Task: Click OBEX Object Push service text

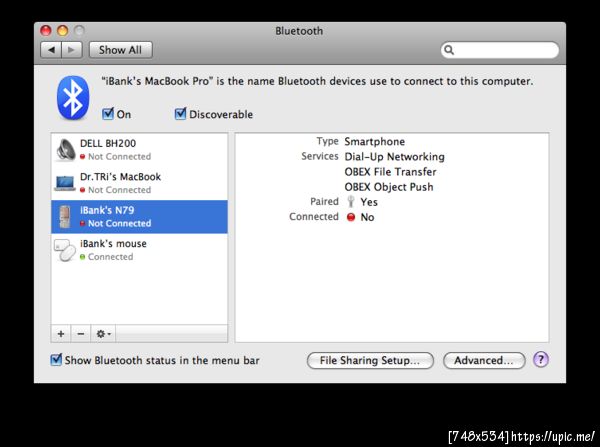Action: click(x=389, y=187)
